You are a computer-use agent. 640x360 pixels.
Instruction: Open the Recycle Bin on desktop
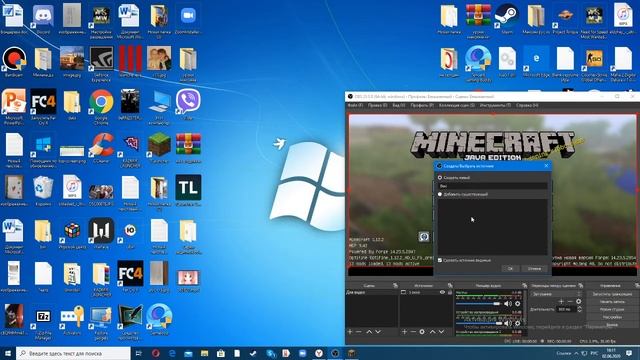[43, 191]
